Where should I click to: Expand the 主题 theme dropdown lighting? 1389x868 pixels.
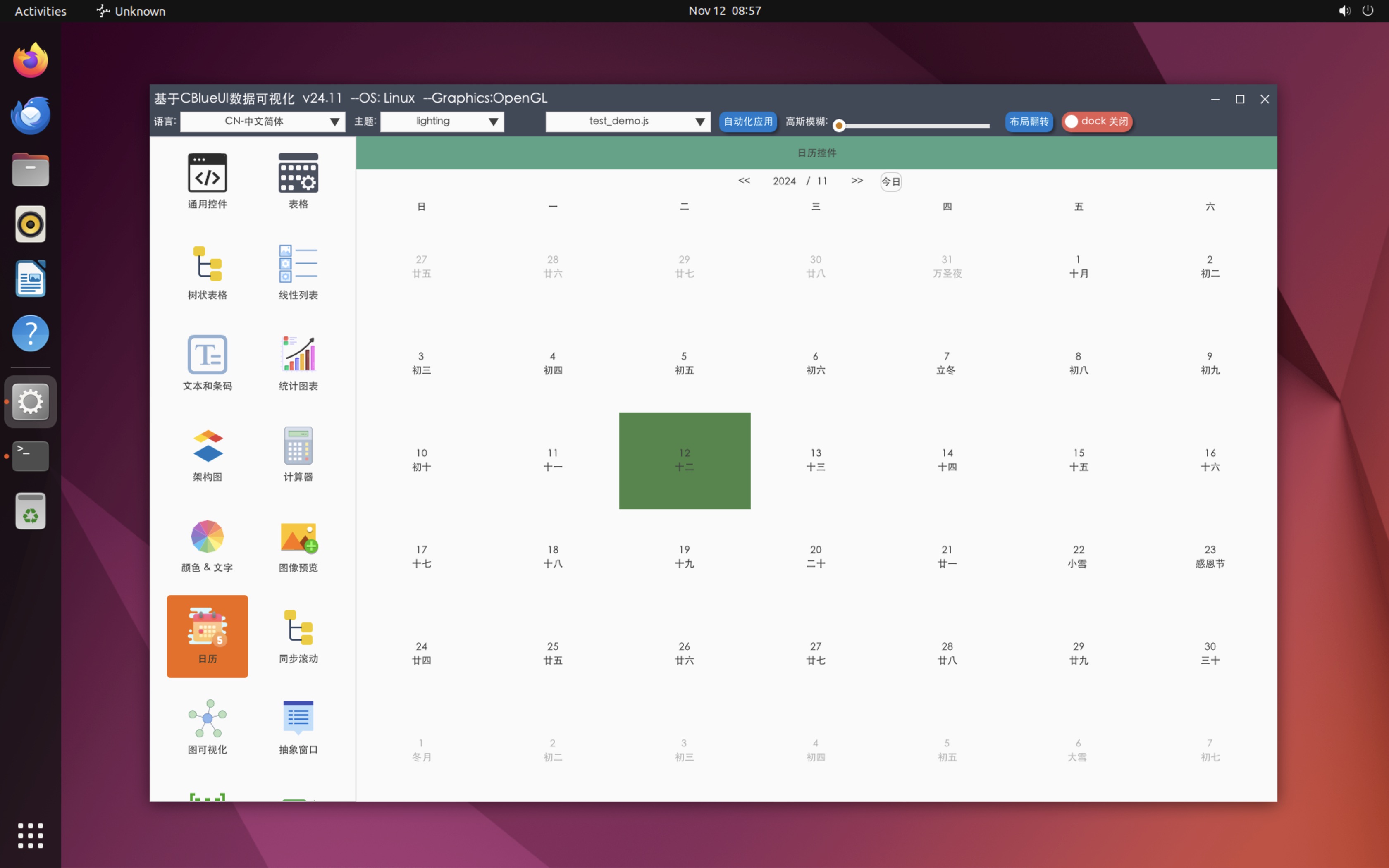click(x=442, y=122)
